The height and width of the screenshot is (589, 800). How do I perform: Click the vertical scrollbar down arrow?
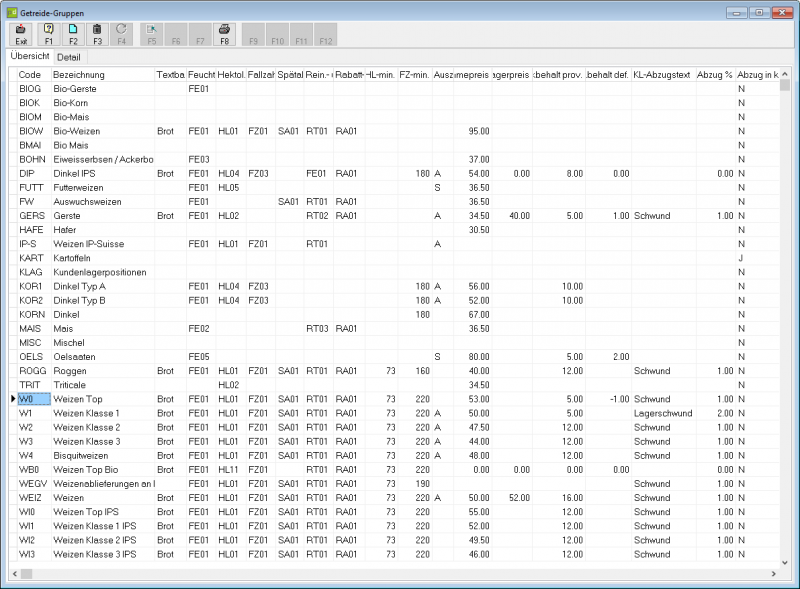point(785,562)
